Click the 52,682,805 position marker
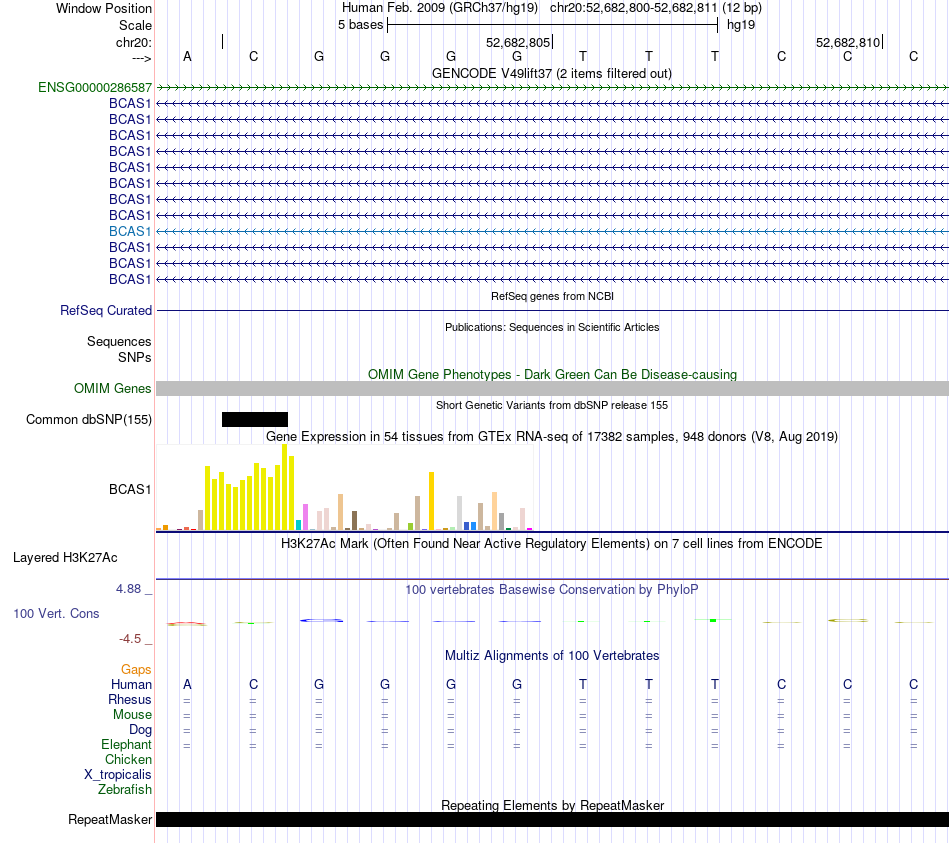This screenshot has width=950, height=843. pos(518,42)
